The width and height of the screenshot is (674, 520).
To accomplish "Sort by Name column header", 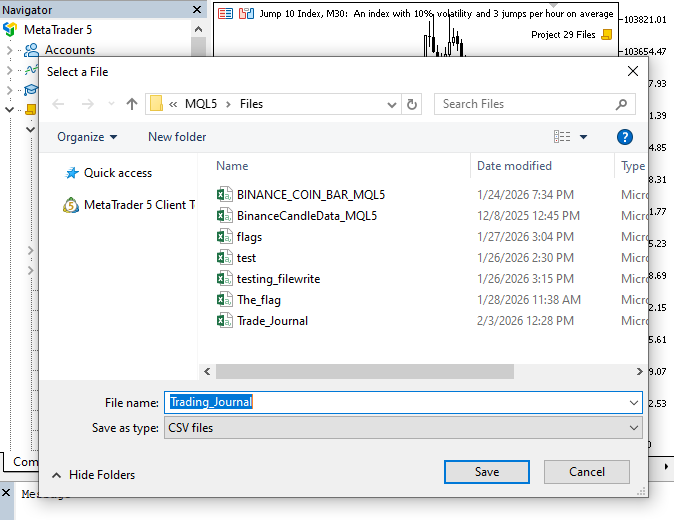I will [x=232, y=166].
